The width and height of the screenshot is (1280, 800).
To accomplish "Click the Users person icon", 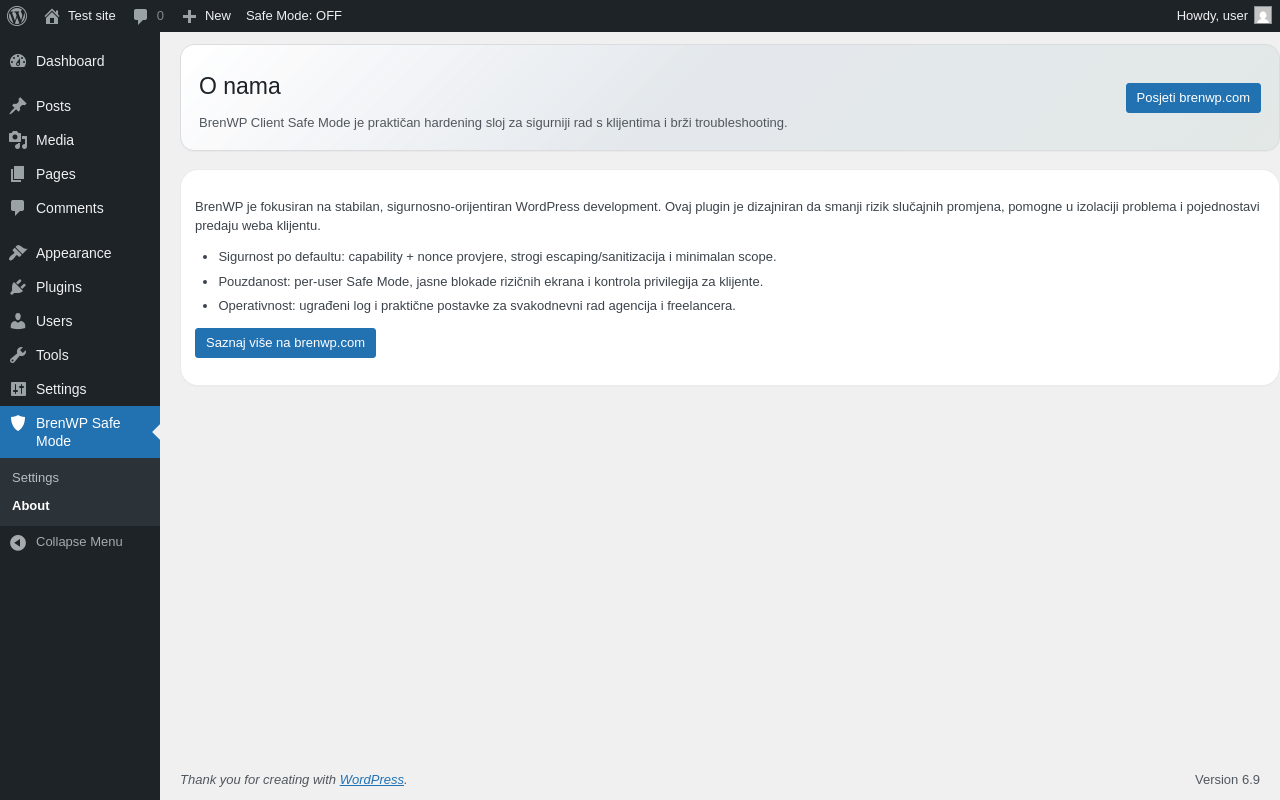I will click(18, 321).
